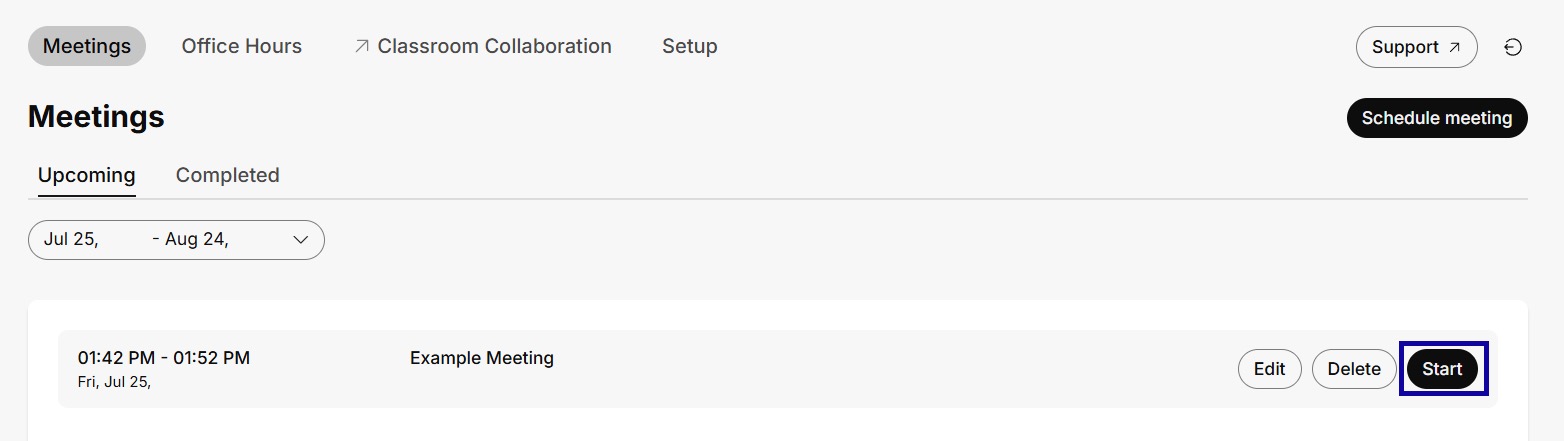
Task: Click the Meetings page heading
Action: pyautogui.click(x=96, y=117)
